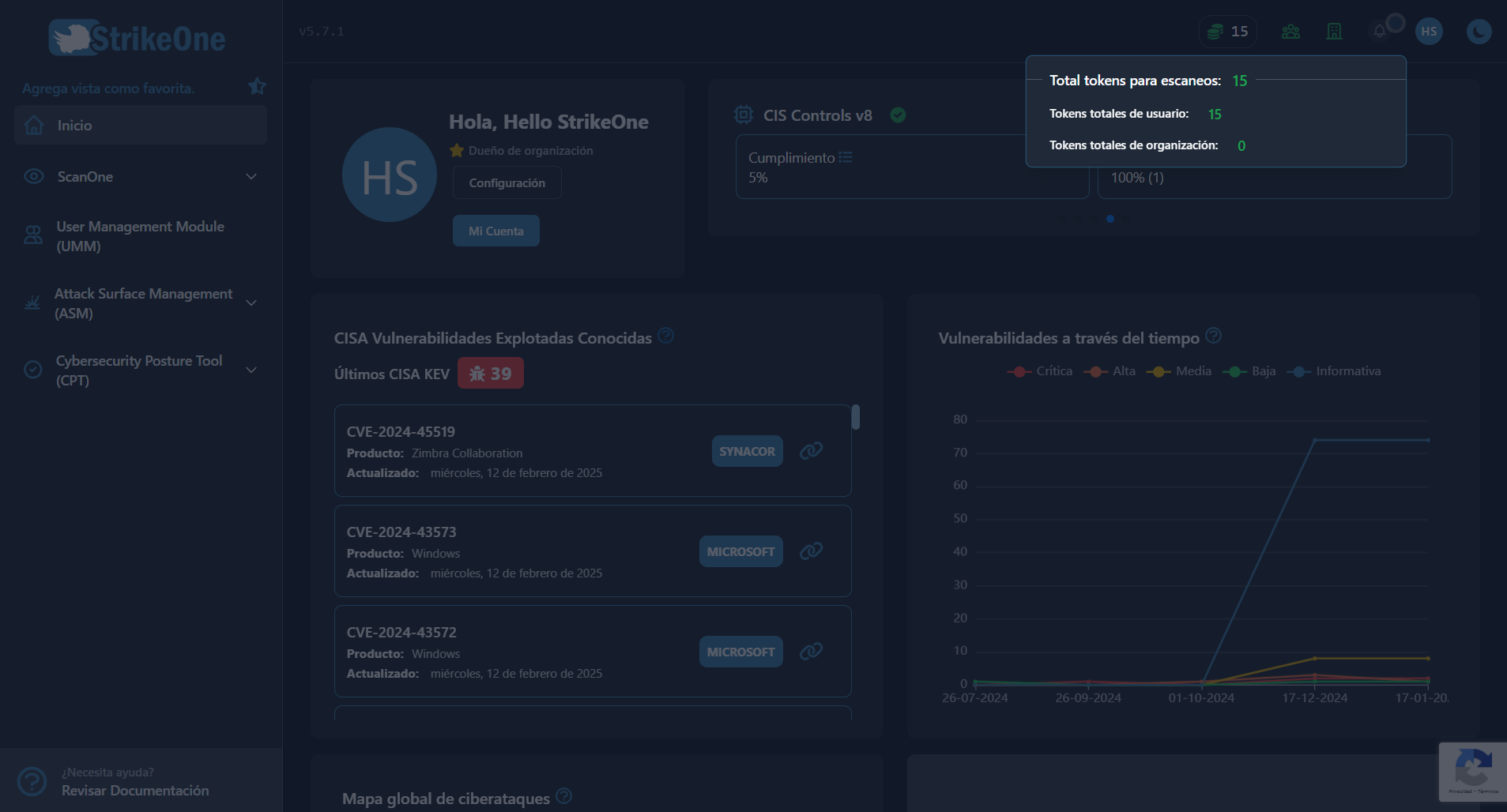Click the Mi Cuenta button
1507x812 pixels.
click(496, 231)
